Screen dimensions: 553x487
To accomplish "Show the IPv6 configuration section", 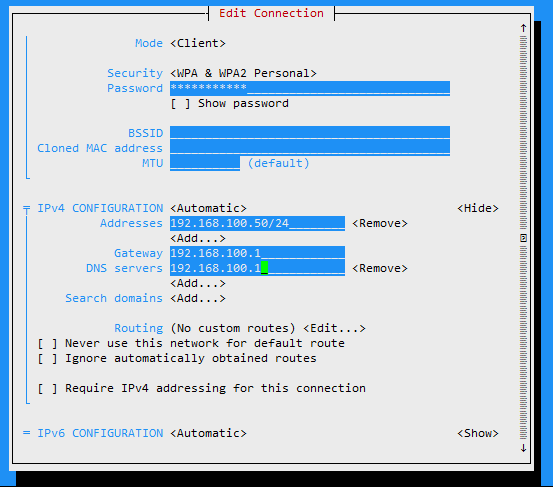I will [x=478, y=433].
